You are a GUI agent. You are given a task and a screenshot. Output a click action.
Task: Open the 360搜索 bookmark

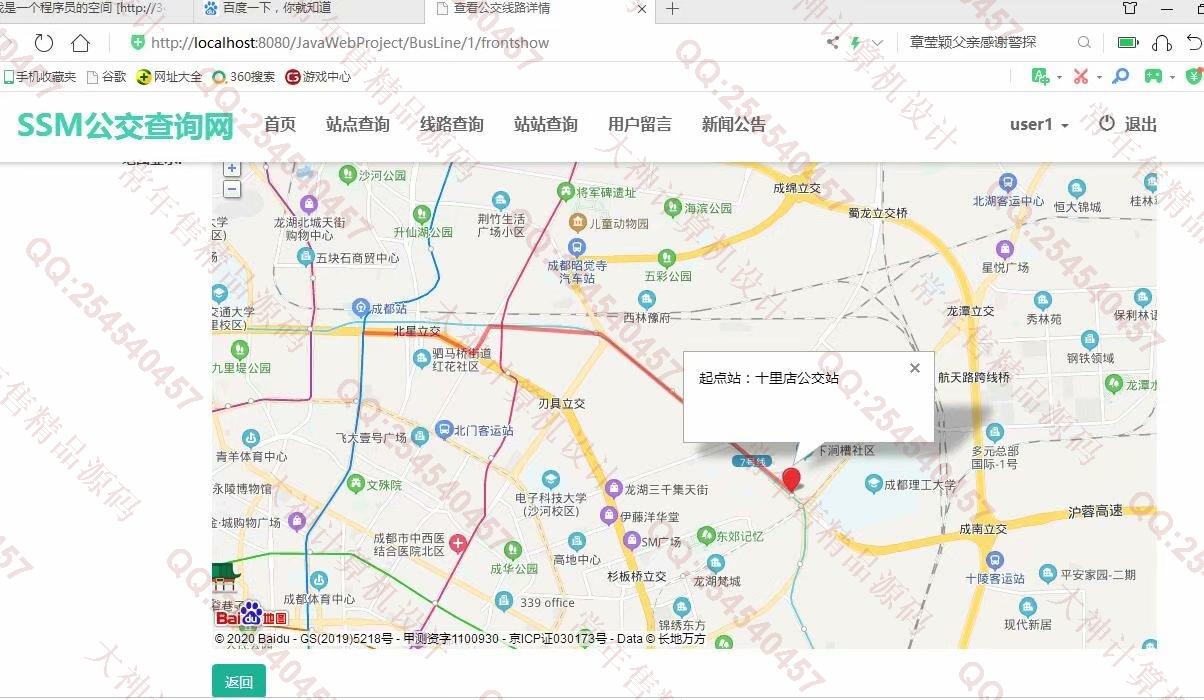(x=243, y=77)
